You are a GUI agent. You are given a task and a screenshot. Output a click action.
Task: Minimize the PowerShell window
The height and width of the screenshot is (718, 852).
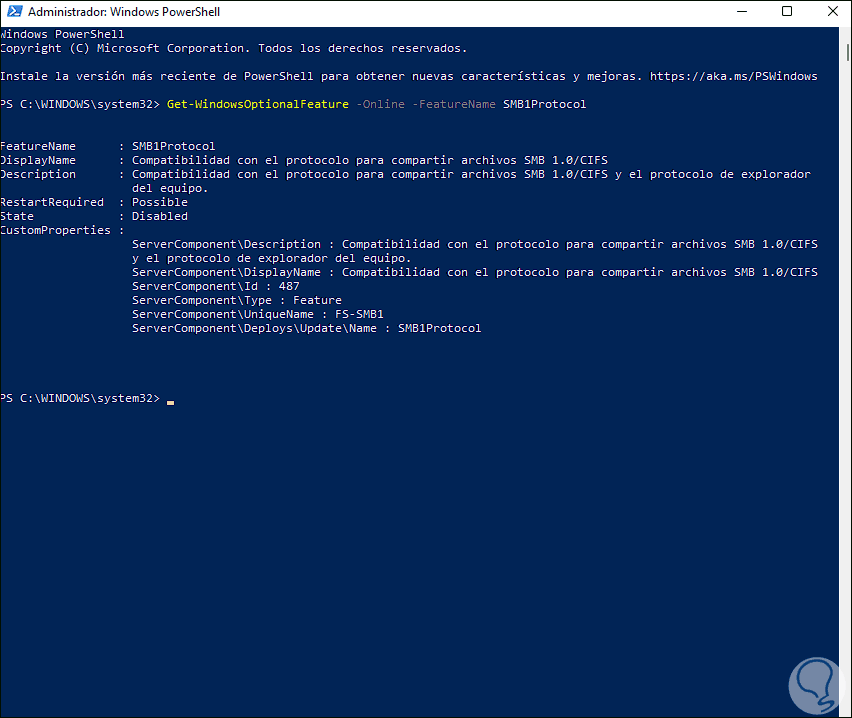click(739, 12)
